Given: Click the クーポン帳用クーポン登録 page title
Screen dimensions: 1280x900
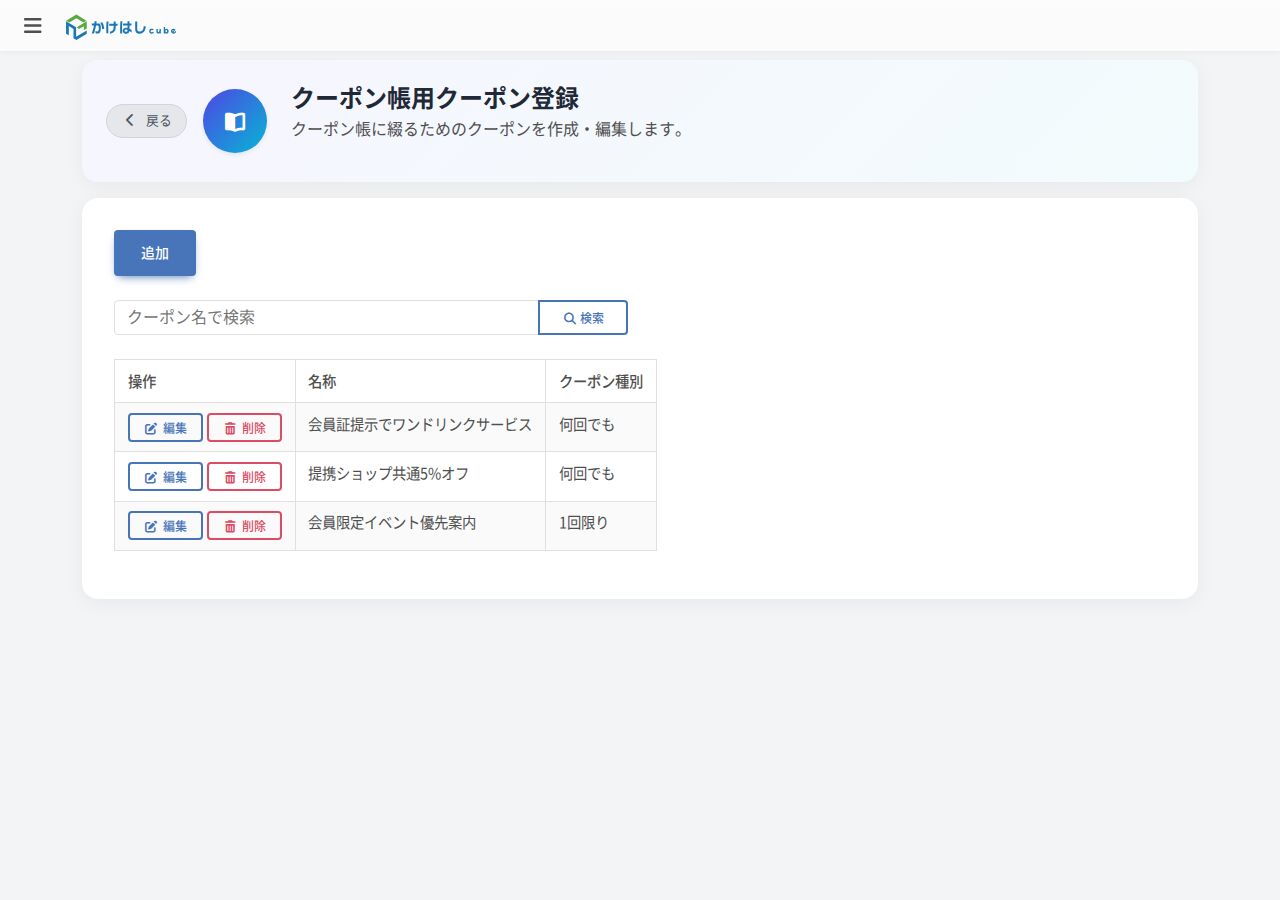Looking at the screenshot, I should 435,98.
